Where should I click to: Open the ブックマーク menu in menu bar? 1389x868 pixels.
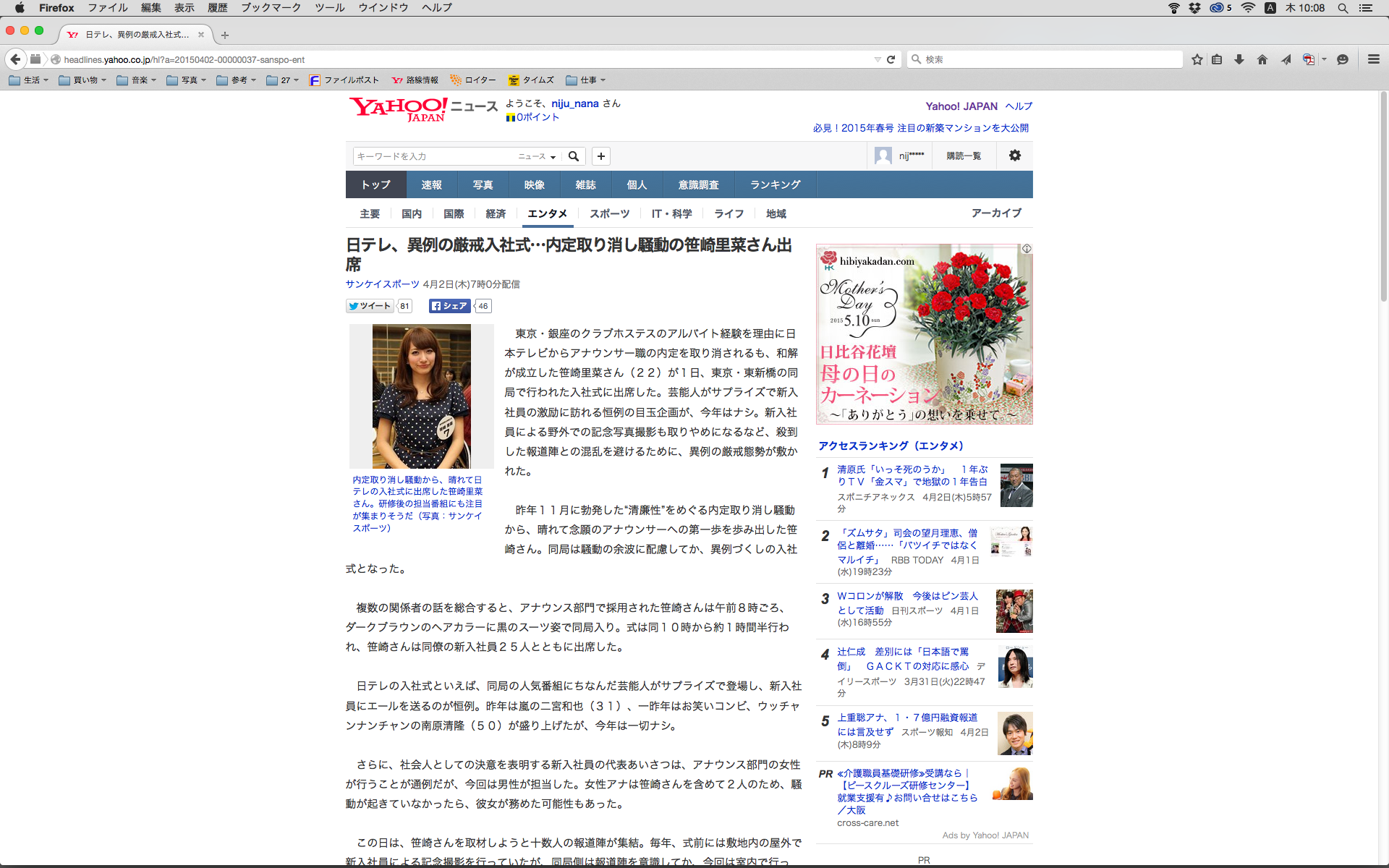coord(271,8)
